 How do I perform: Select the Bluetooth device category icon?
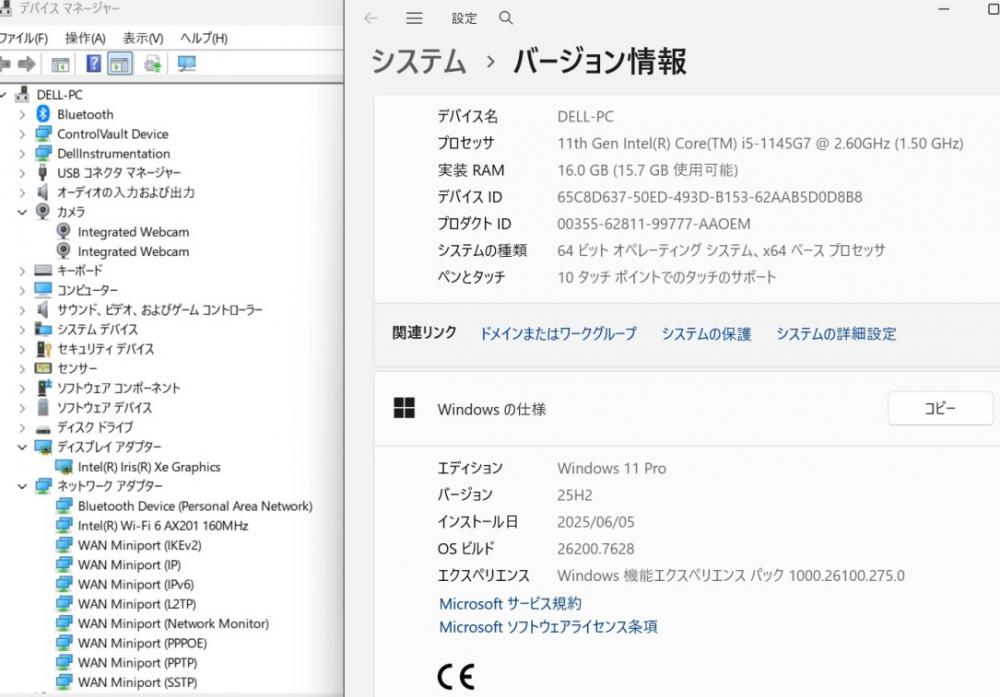(x=43, y=114)
